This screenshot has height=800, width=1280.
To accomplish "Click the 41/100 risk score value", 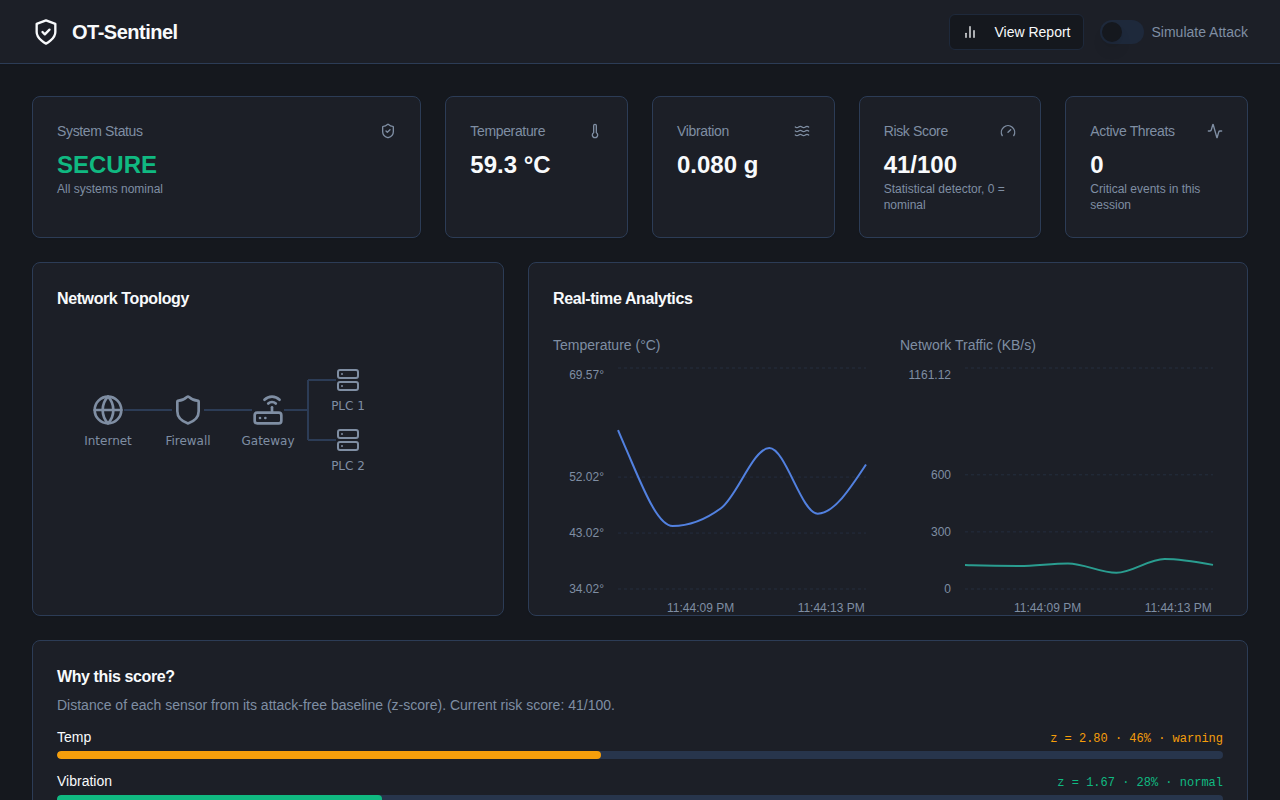I will (920, 165).
